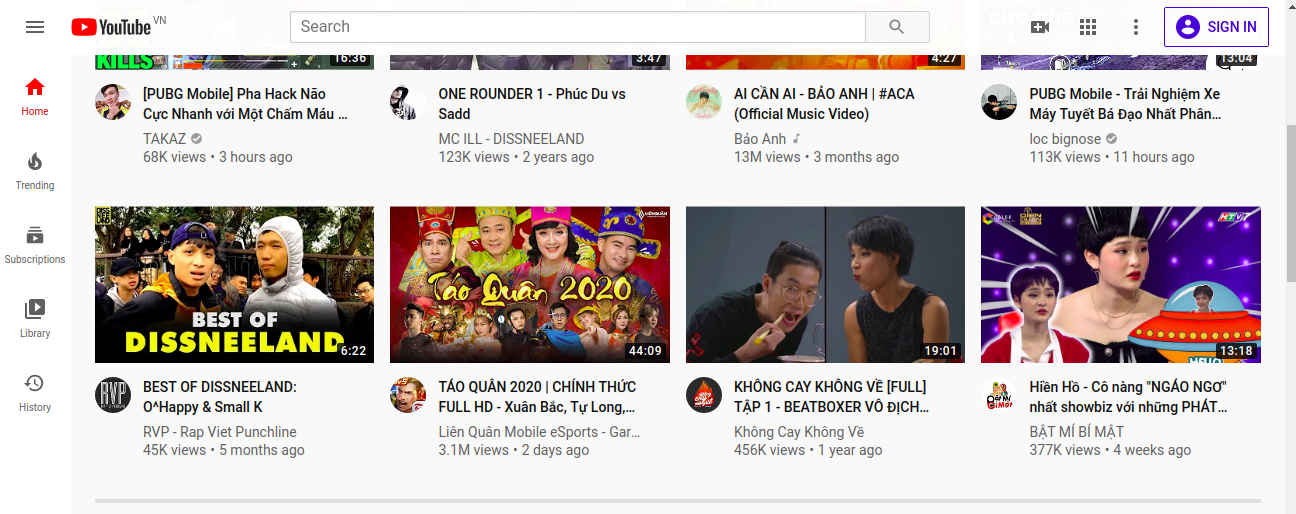Select the Home sidebar item

point(35,96)
